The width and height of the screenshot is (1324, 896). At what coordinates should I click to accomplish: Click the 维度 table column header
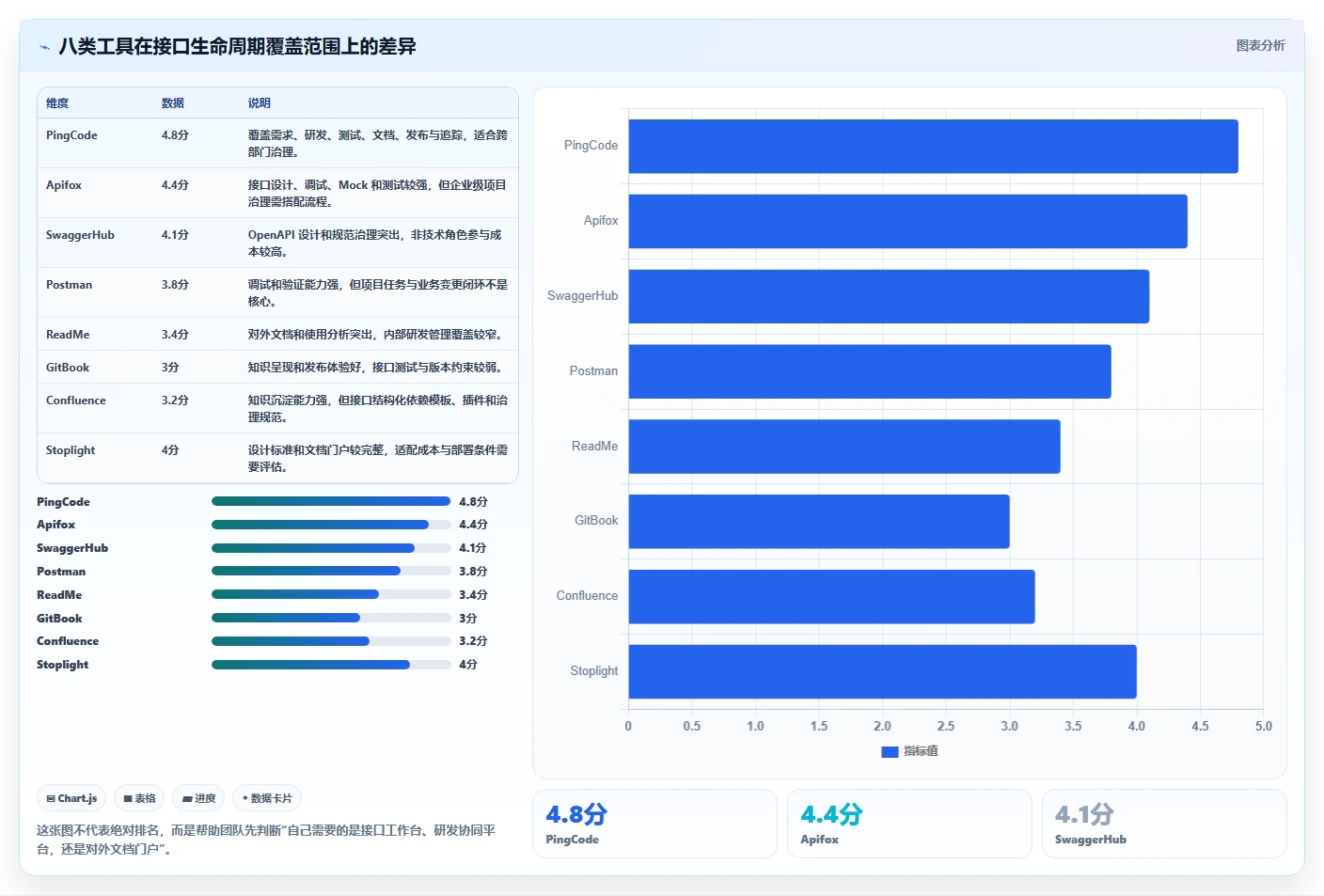[x=57, y=103]
